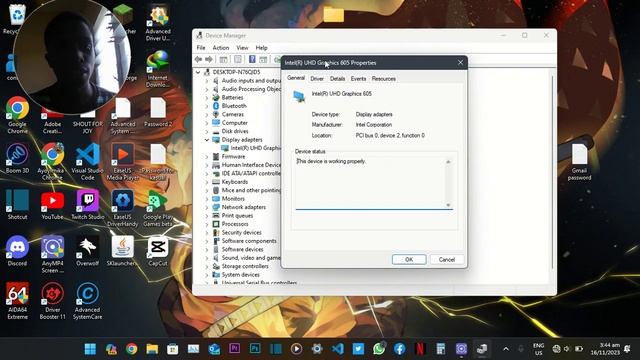Click the Help question-mark toolbar icon

tap(252, 60)
